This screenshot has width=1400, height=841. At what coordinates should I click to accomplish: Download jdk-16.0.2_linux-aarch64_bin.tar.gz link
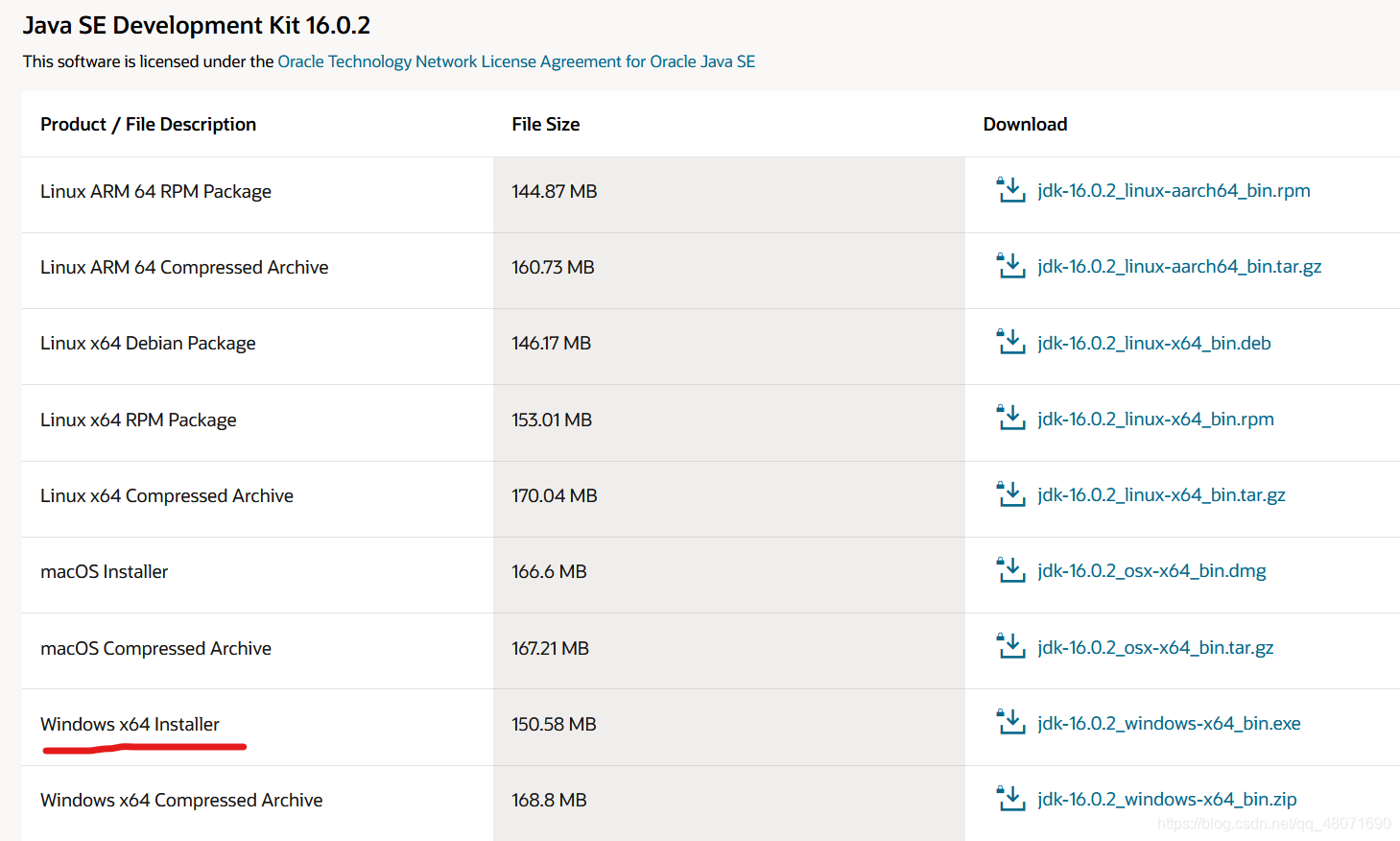pos(1179,266)
